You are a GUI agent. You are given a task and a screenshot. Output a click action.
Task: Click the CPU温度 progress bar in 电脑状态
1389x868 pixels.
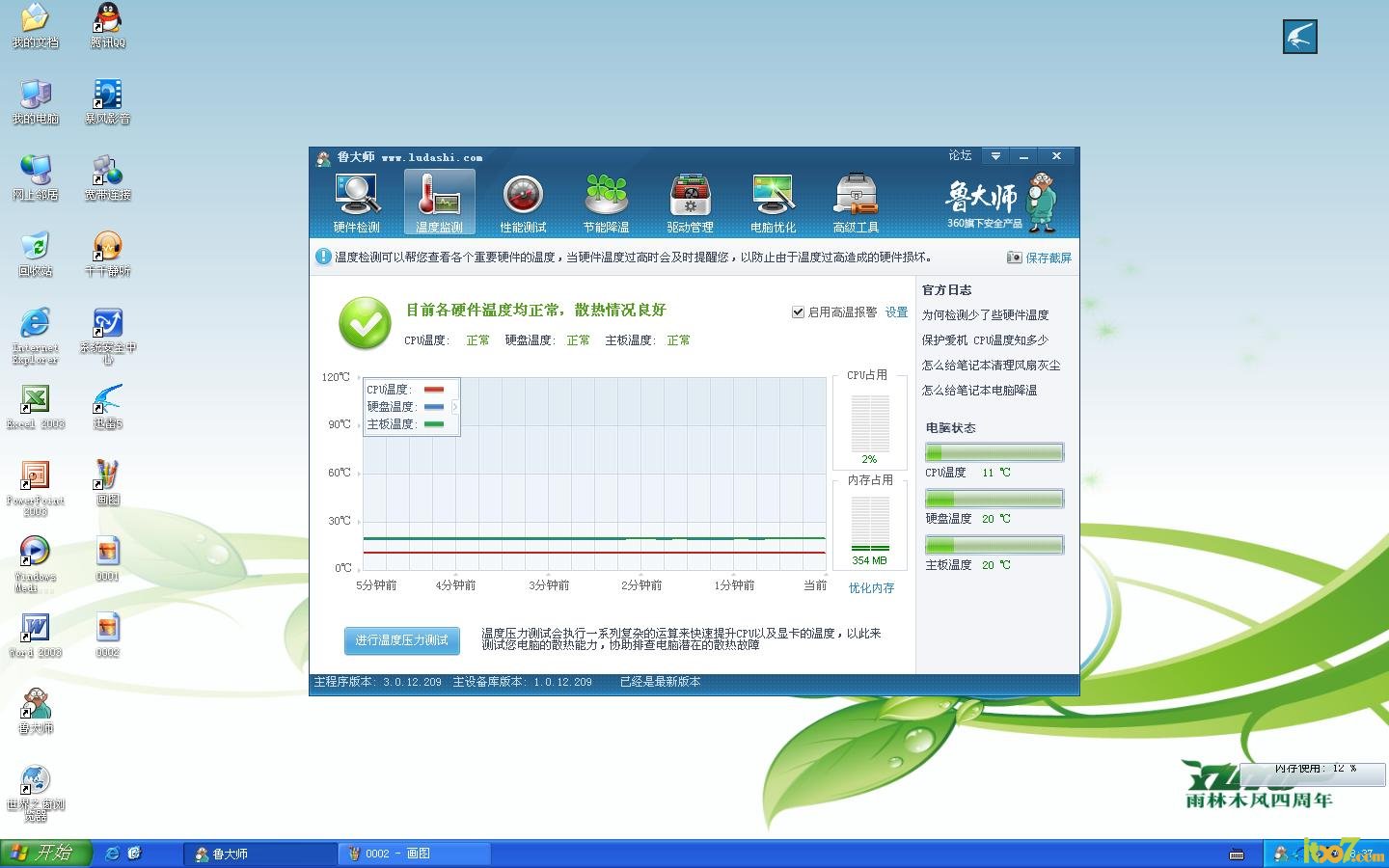click(x=994, y=452)
